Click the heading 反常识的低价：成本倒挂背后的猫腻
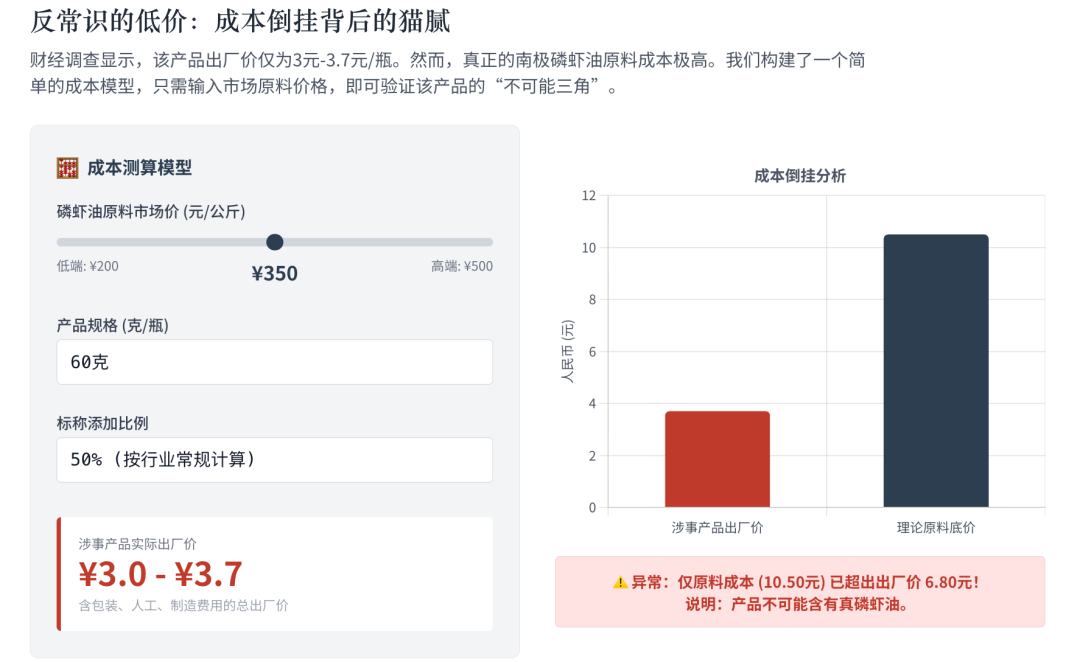 240,22
